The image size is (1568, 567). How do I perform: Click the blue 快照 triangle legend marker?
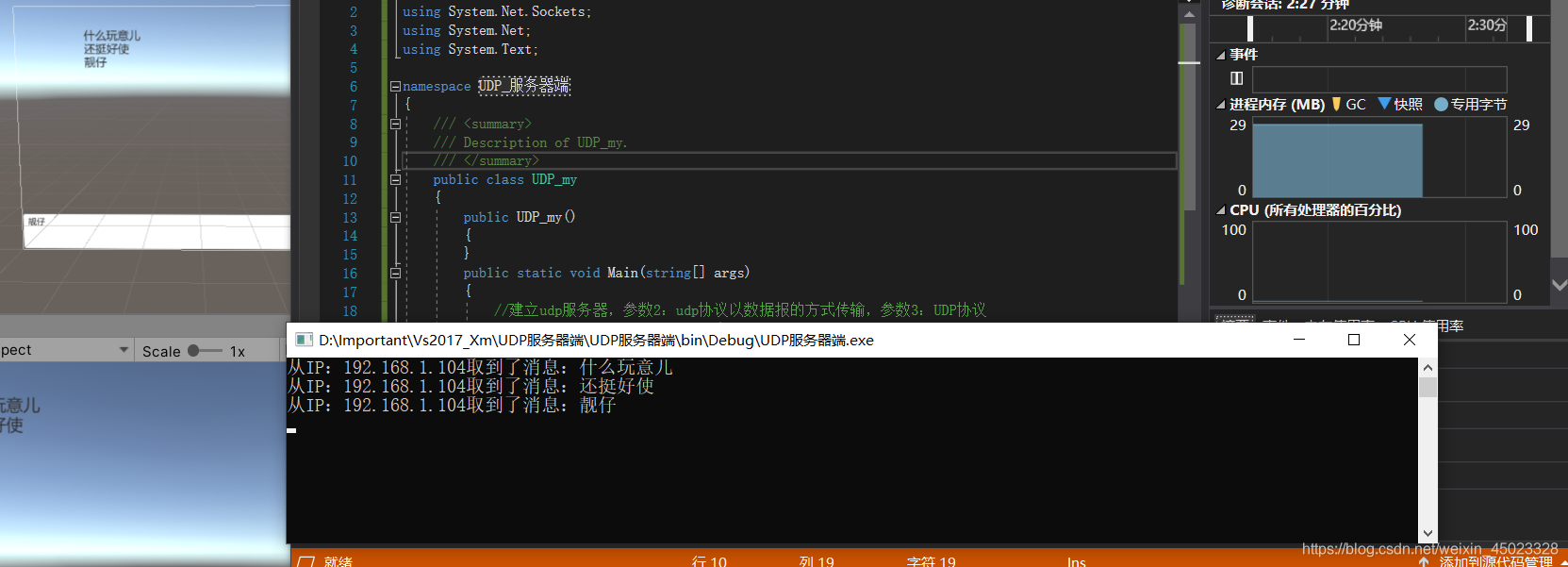tap(1384, 104)
